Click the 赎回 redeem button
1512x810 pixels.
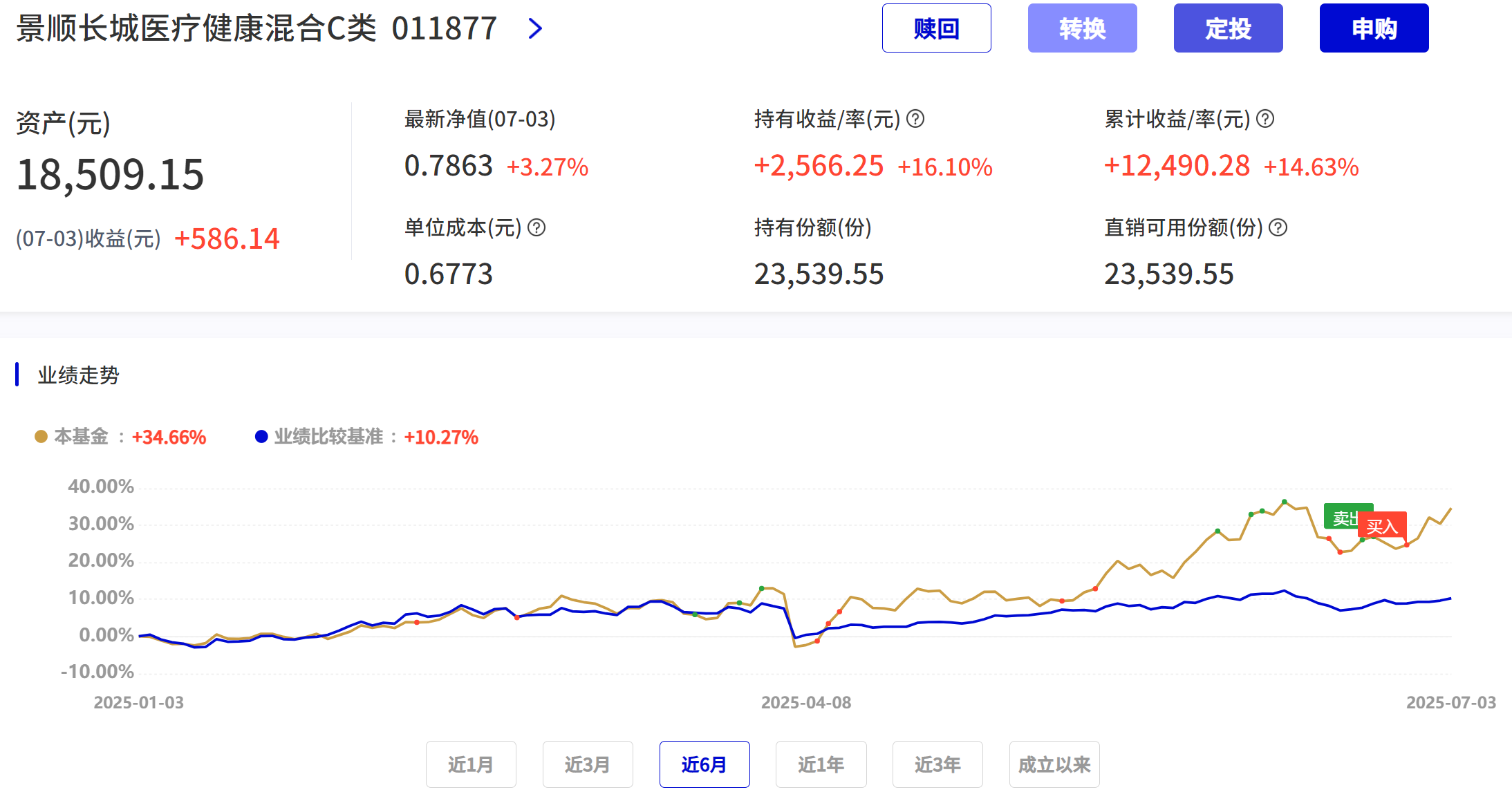click(x=936, y=28)
